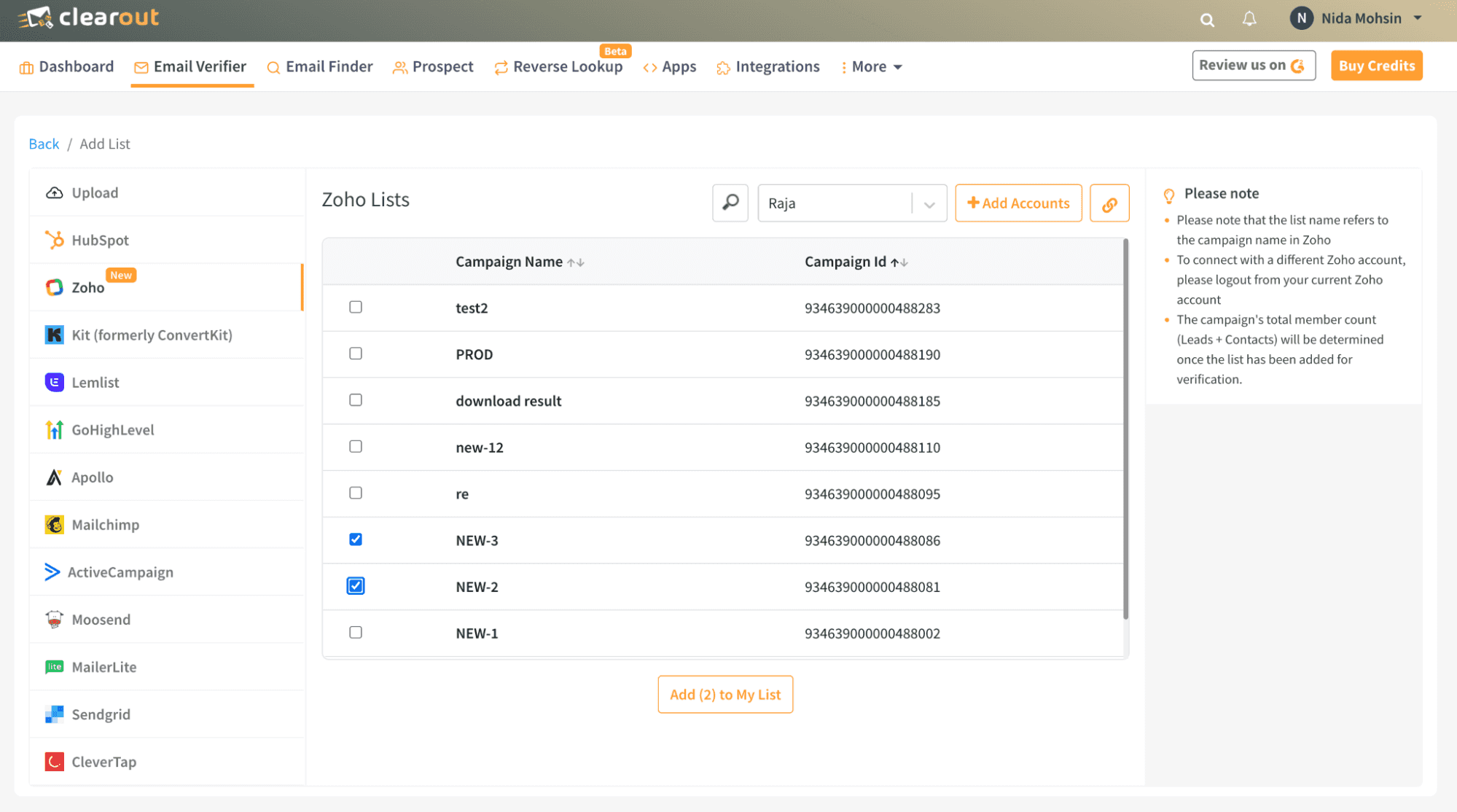Click campaign id 934639000000488081

[x=872, y=587]
